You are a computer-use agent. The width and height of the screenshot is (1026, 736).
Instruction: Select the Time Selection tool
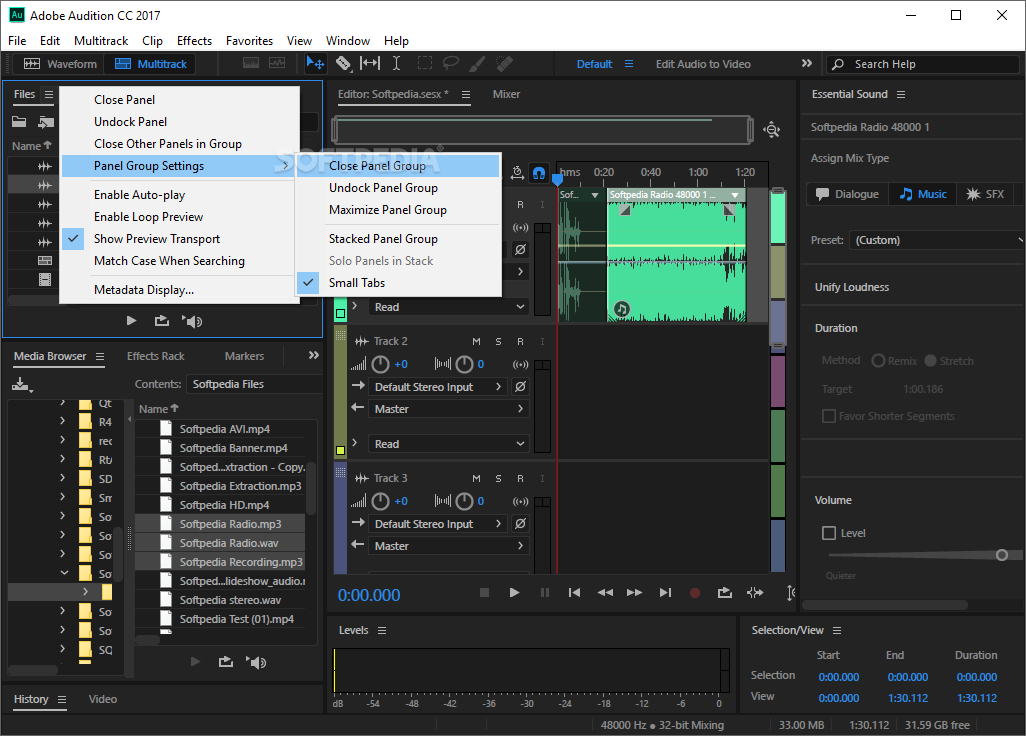pos(397,63)
